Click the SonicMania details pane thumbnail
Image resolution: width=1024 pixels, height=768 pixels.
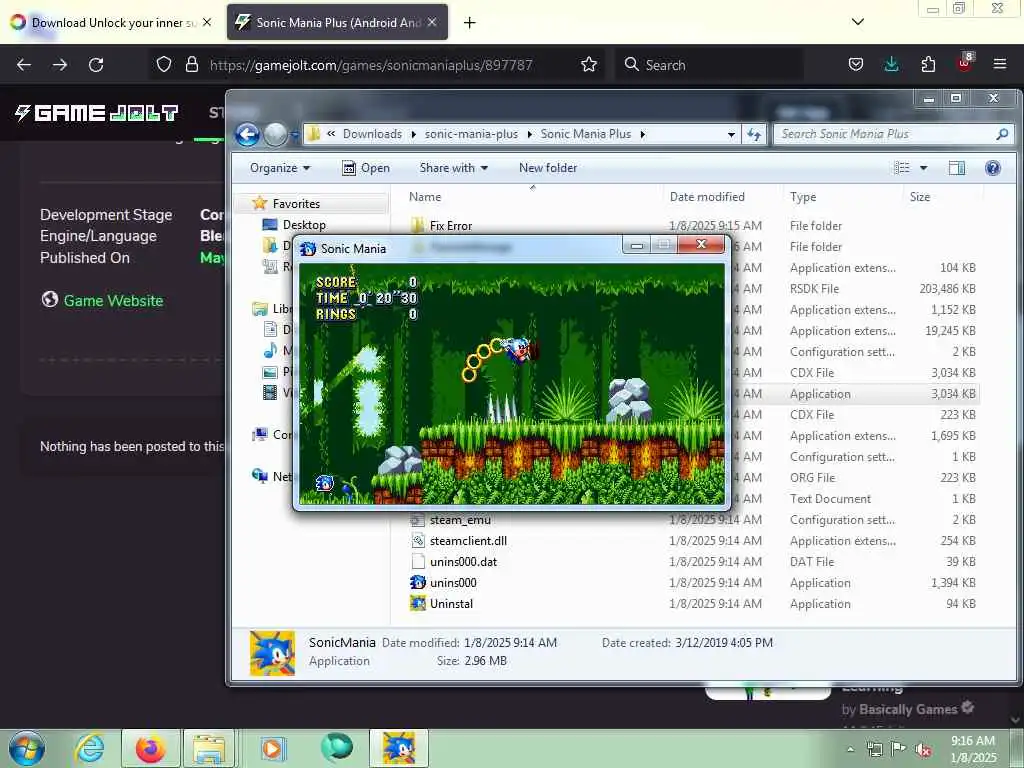[272, 652]
